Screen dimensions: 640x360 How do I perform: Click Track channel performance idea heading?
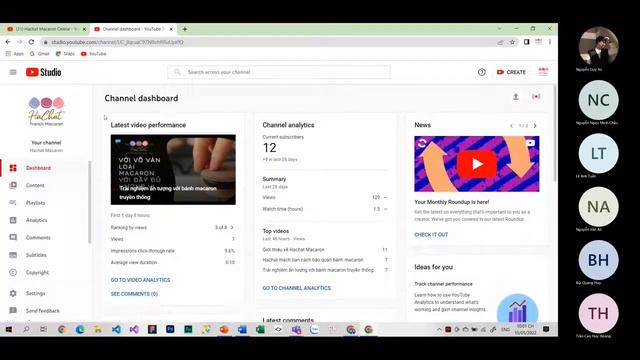click(x=443, y=284)
